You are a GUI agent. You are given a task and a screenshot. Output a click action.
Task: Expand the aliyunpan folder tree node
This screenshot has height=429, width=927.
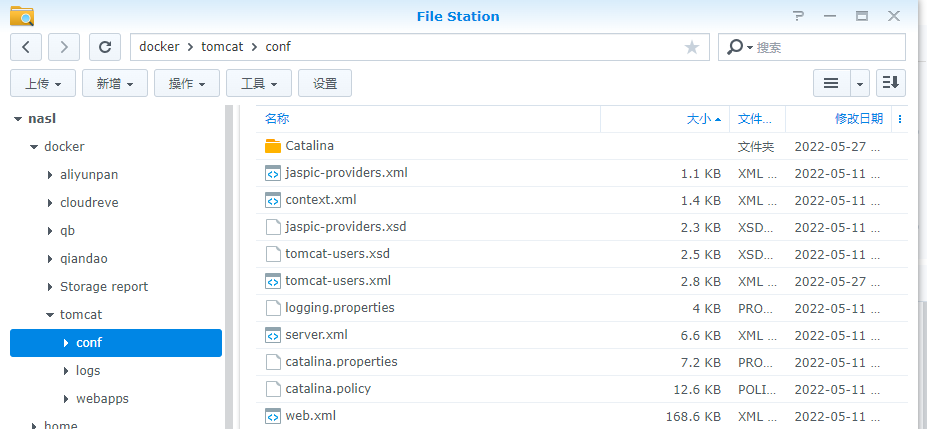(x=51, y=175)
